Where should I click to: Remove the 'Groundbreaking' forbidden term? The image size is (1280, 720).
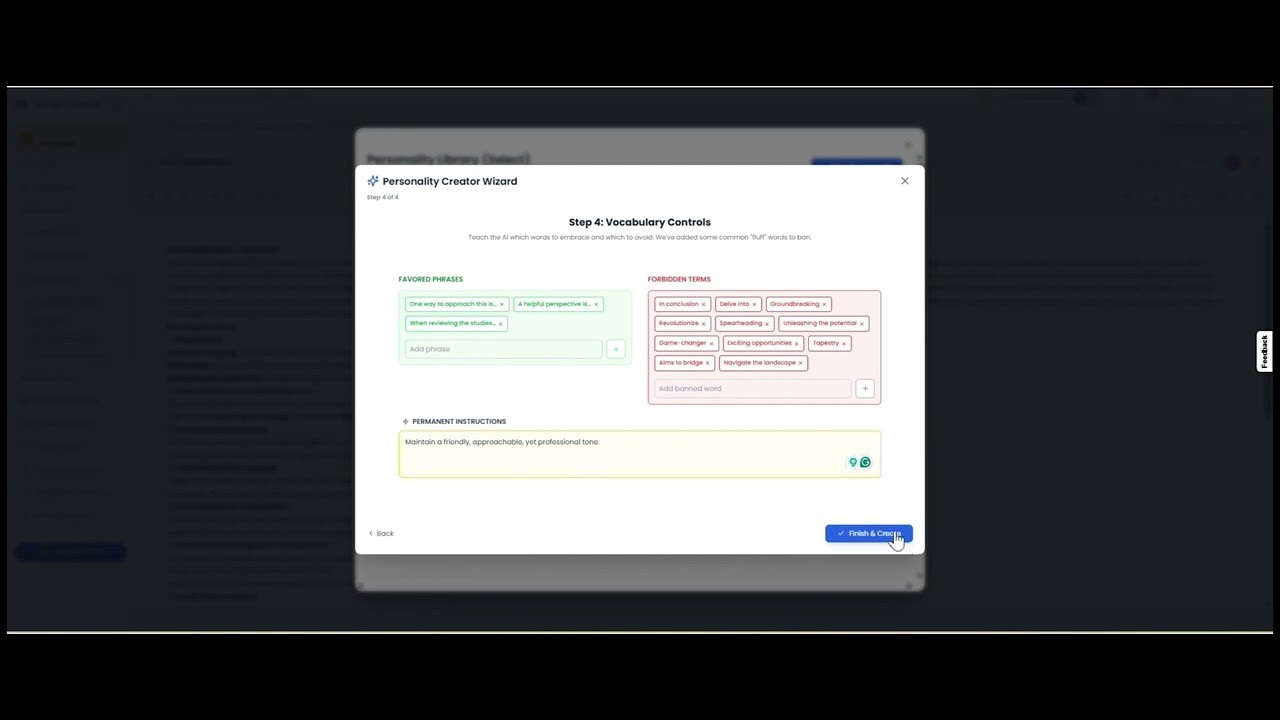824,304
